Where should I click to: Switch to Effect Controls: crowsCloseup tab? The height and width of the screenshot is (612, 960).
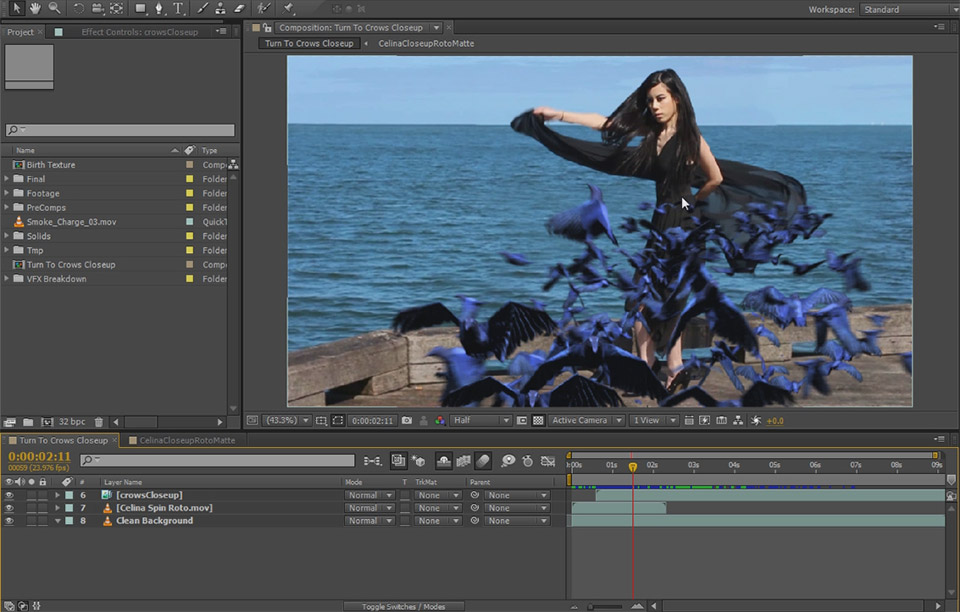tap(140, 32)
